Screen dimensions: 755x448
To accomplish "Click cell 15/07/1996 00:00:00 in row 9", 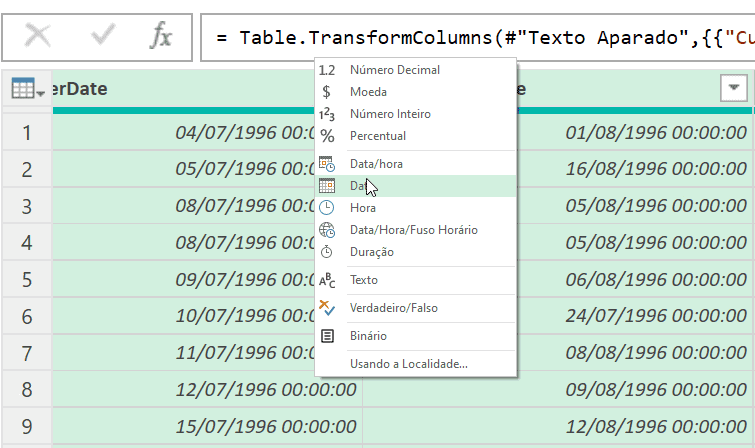I will 207,427.
